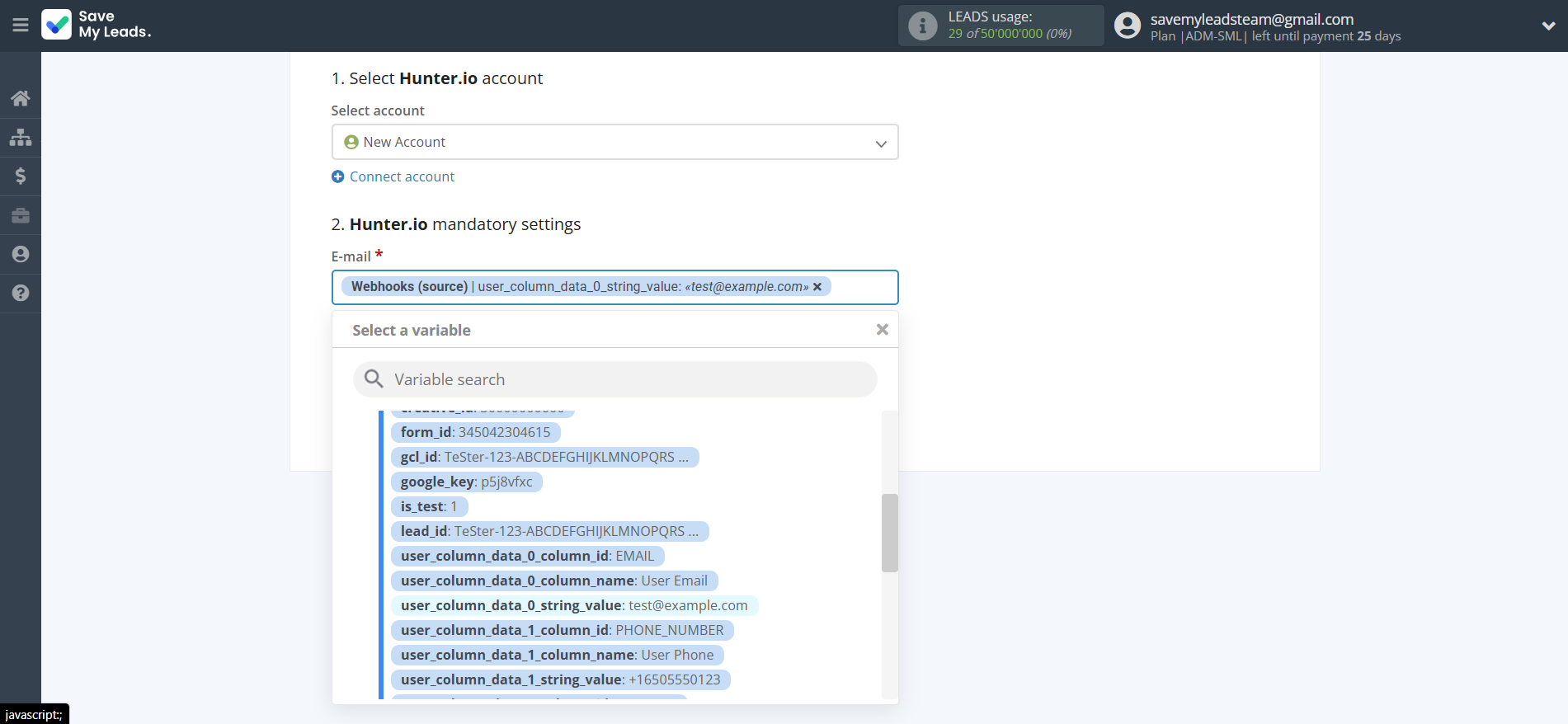This screenshot has width=1568, height=724.
Task: Click the user avatar icon
Action: [x=1128, y=26]
